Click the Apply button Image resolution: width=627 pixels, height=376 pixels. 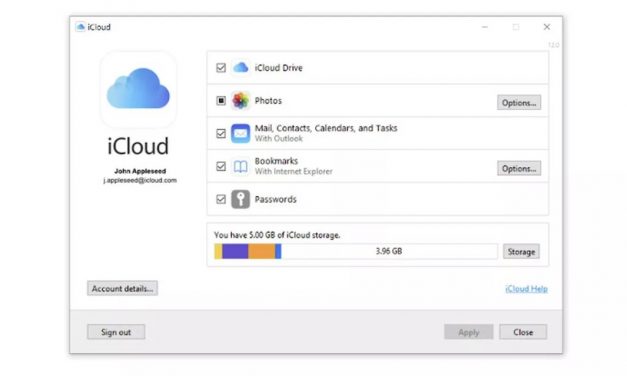pyautogui.click(x=468, y=332)
